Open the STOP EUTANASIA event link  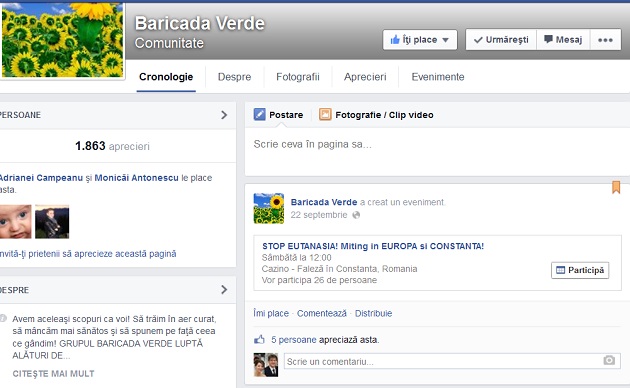(373, 246)
